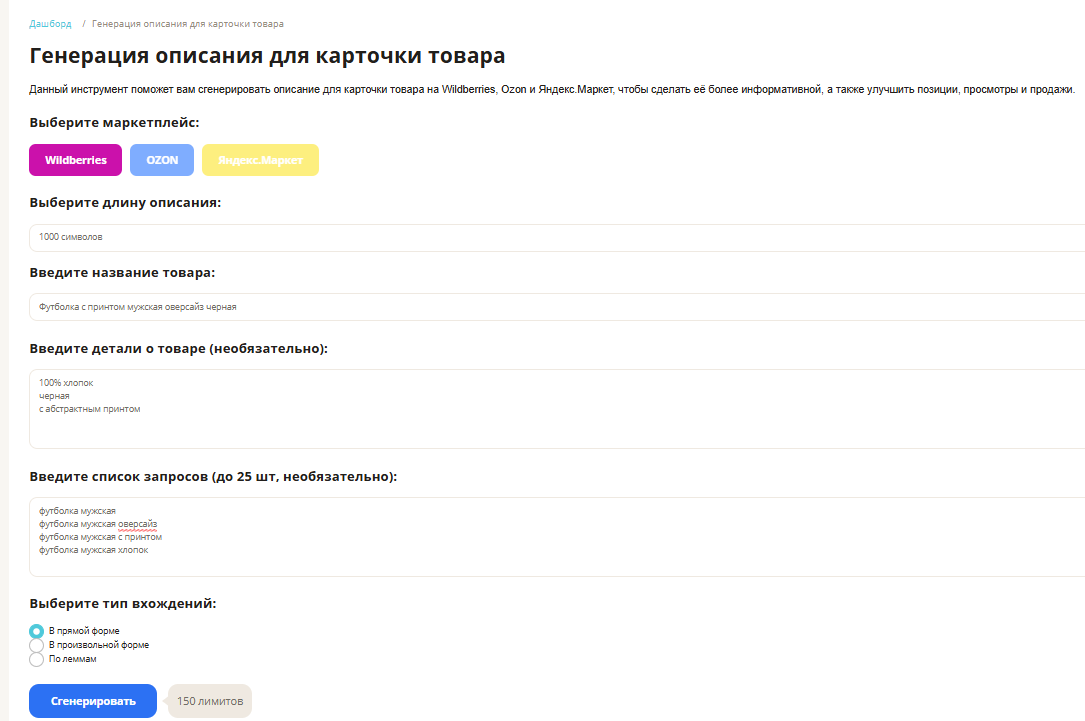Click the query line футболка мужская хлопок
This screenshot has height=721, width=1085.
point(93,550)
